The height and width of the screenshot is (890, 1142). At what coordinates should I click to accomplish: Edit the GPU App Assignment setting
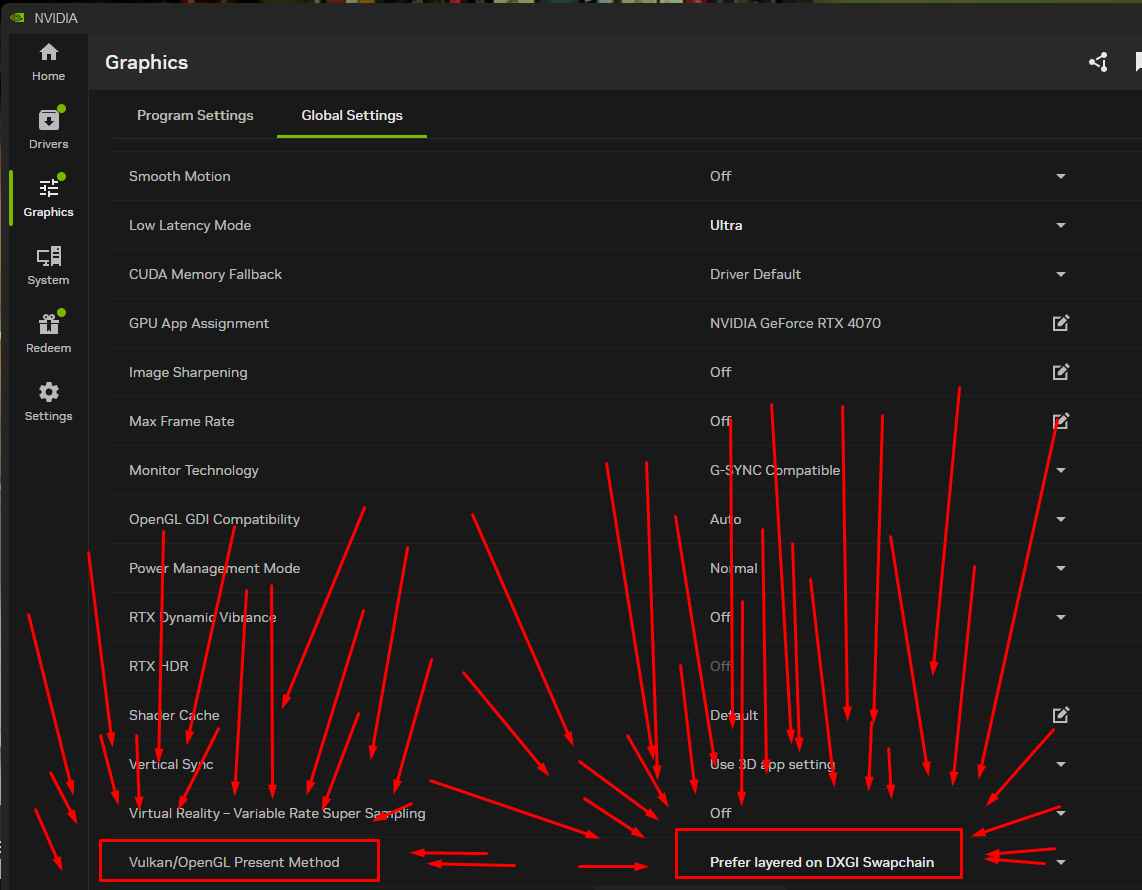(x=1060, y=323)
